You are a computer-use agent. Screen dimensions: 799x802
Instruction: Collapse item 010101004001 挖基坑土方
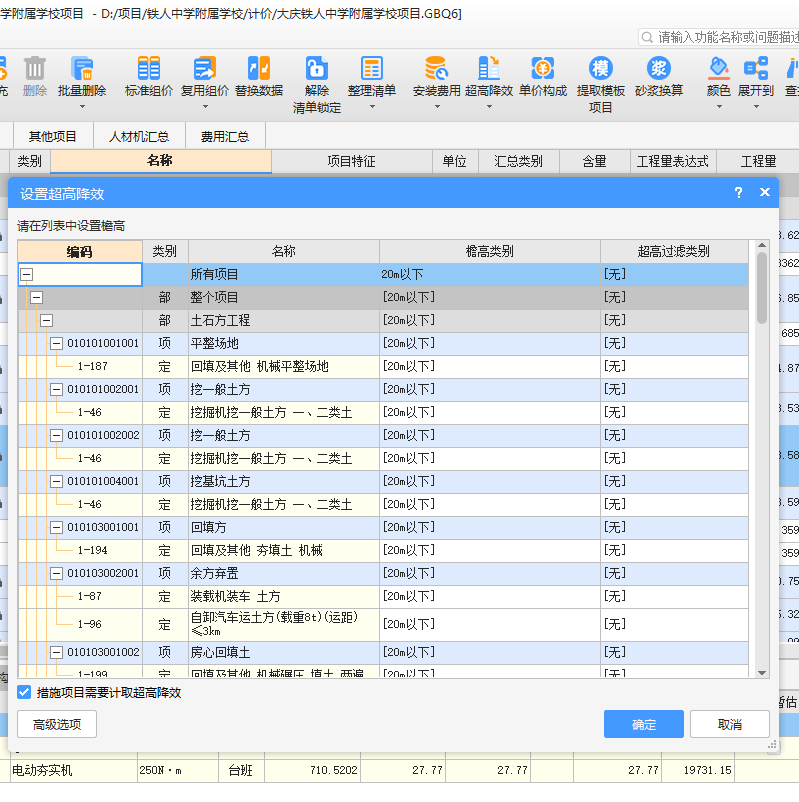56,482
